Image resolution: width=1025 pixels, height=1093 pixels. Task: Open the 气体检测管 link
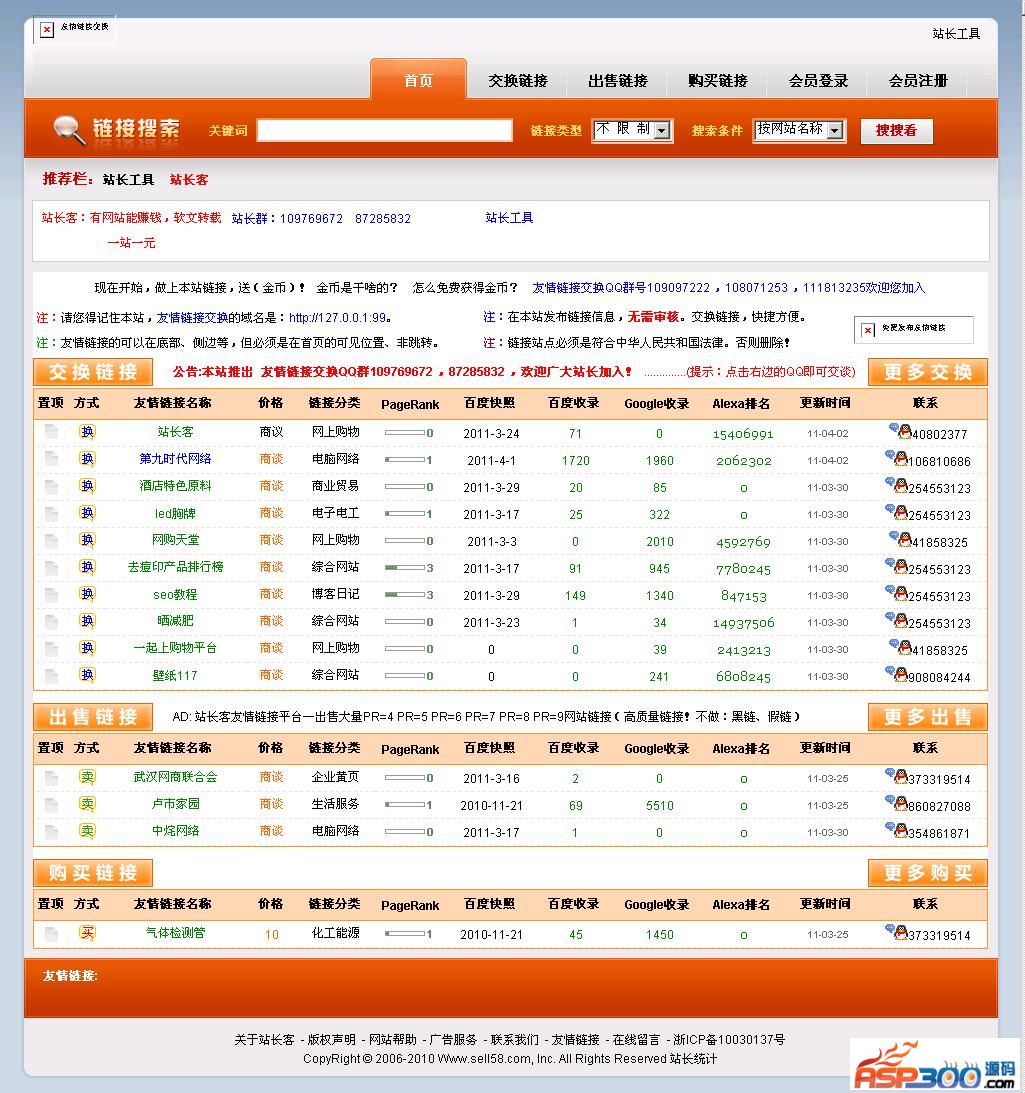click(175, 933)
